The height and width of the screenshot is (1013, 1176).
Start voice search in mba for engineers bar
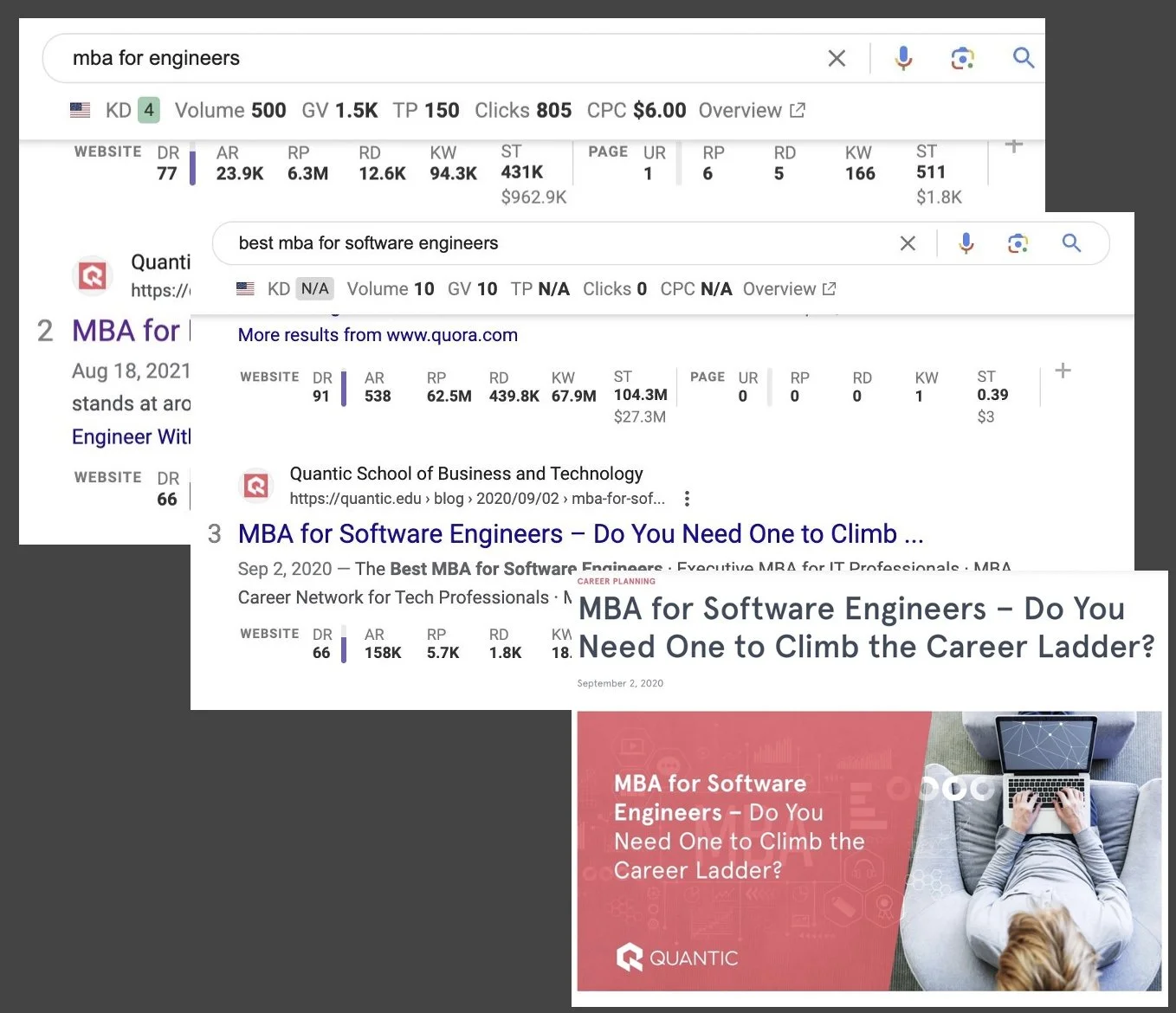(x=903, y=58)
